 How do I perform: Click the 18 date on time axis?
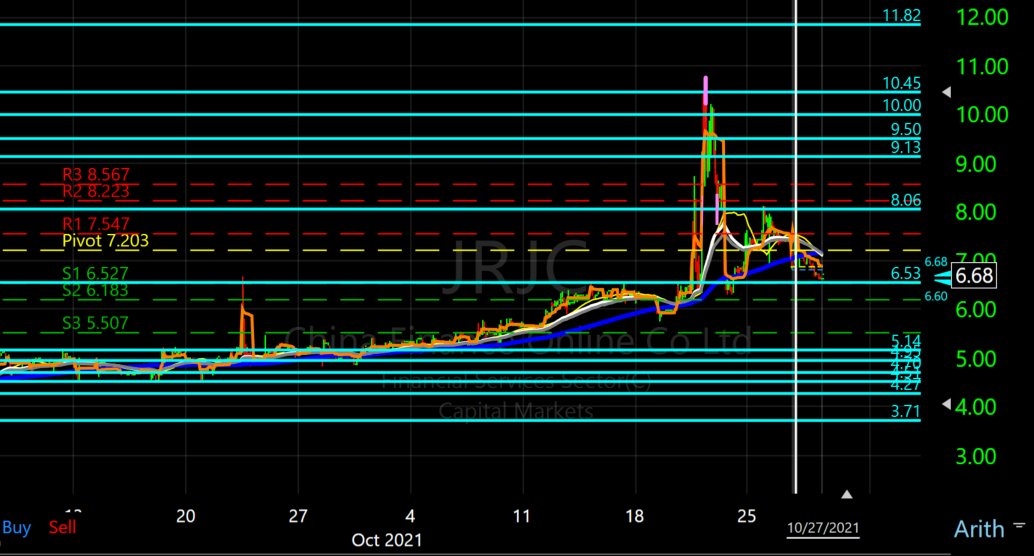coord(634,516)
